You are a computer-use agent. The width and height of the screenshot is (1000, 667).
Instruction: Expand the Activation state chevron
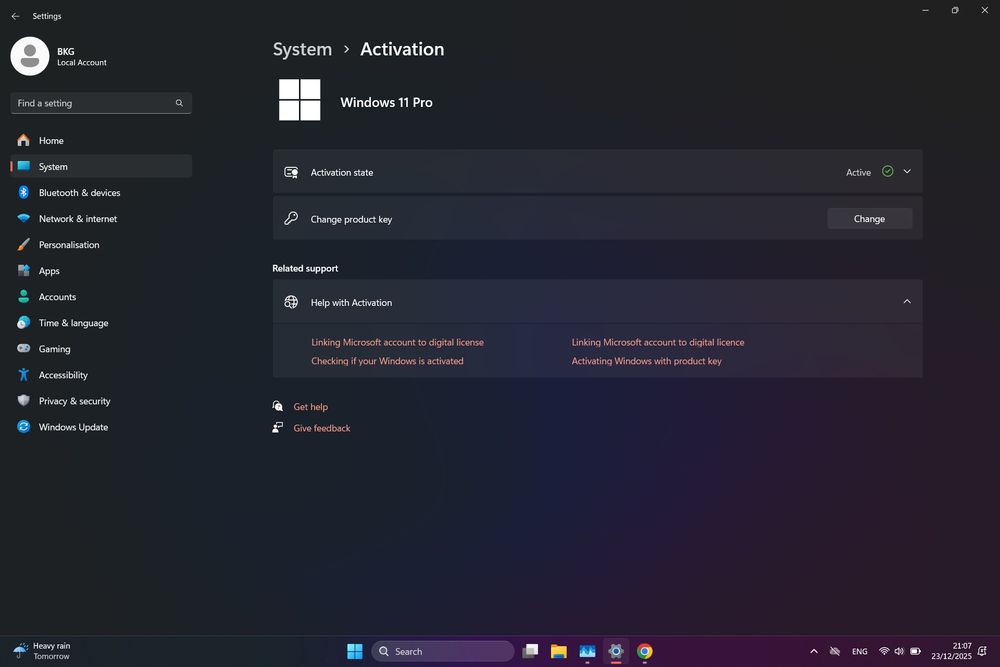(907, 172)
